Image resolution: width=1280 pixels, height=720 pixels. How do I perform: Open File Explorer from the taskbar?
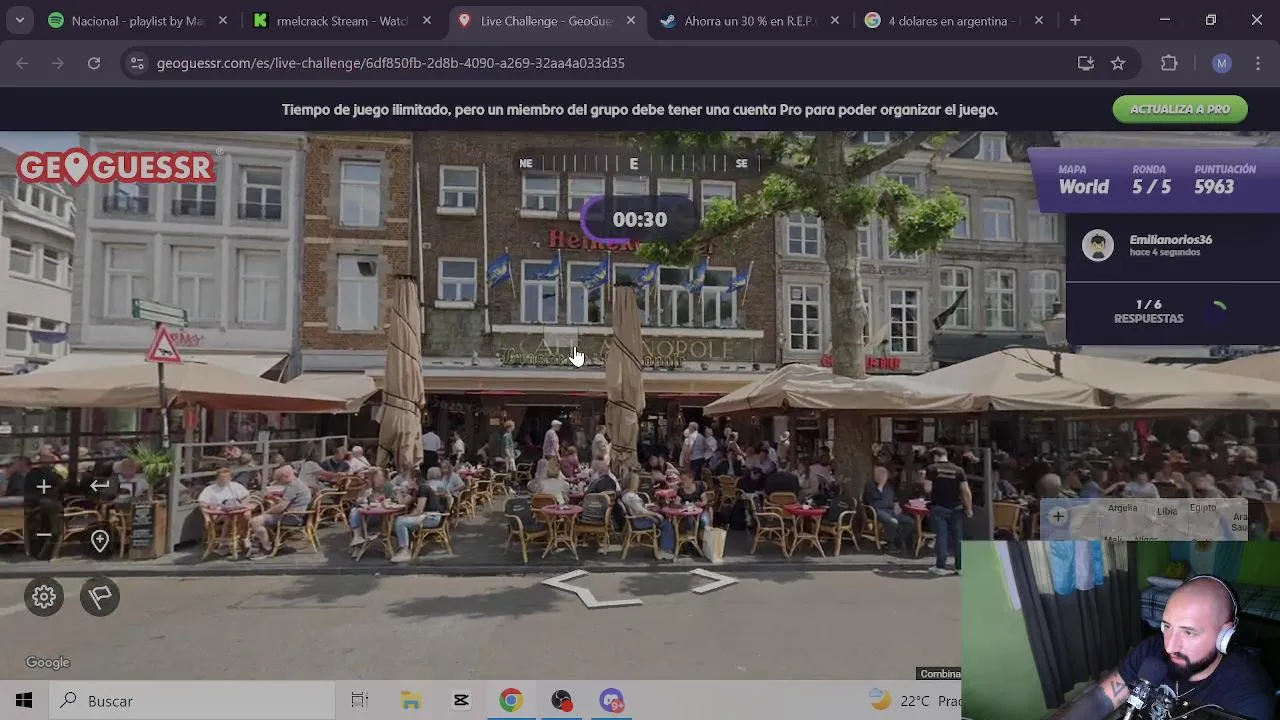tap(411, 701)
